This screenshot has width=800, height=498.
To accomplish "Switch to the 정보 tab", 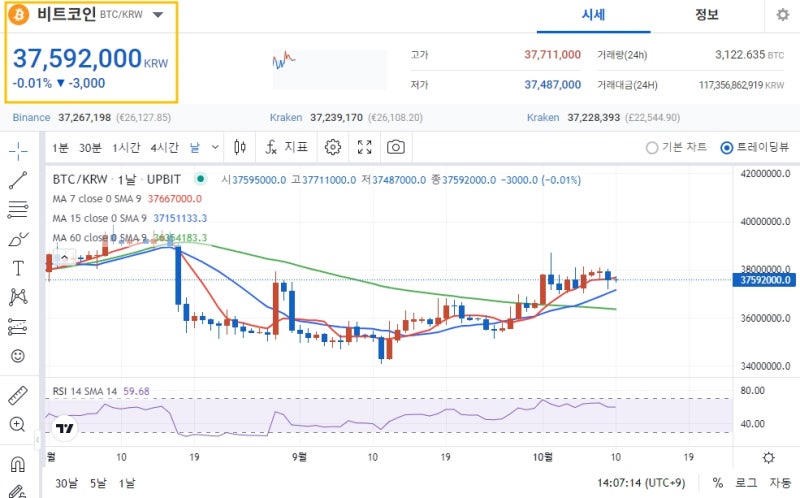I will pos(707,15).
